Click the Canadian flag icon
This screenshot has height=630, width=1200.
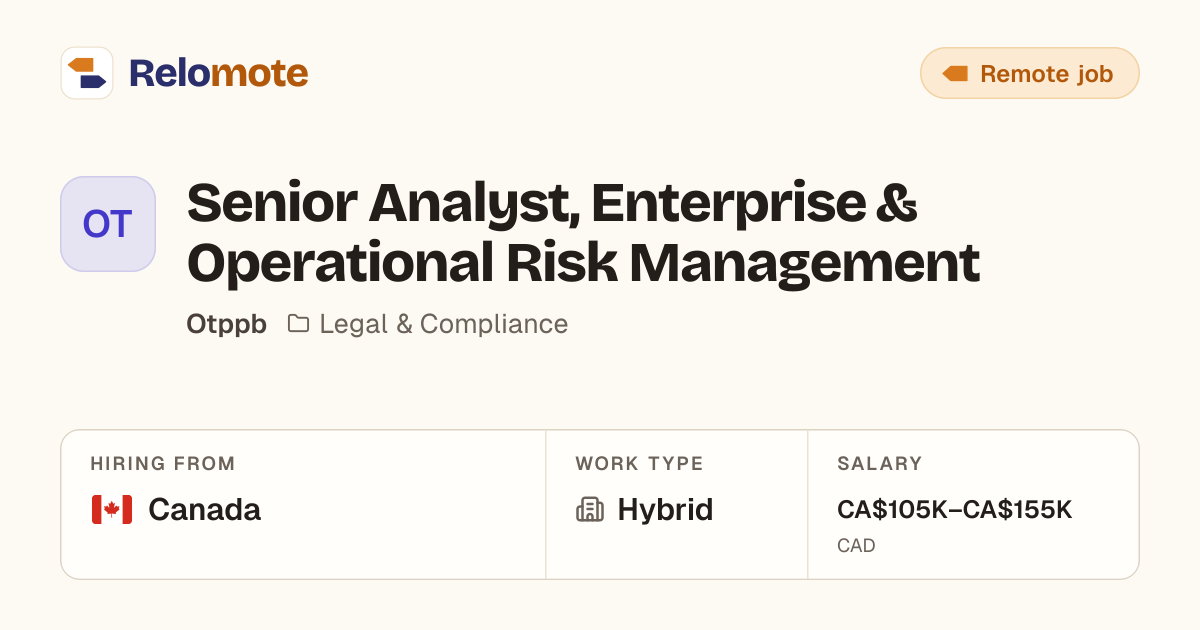pos(112,510)
